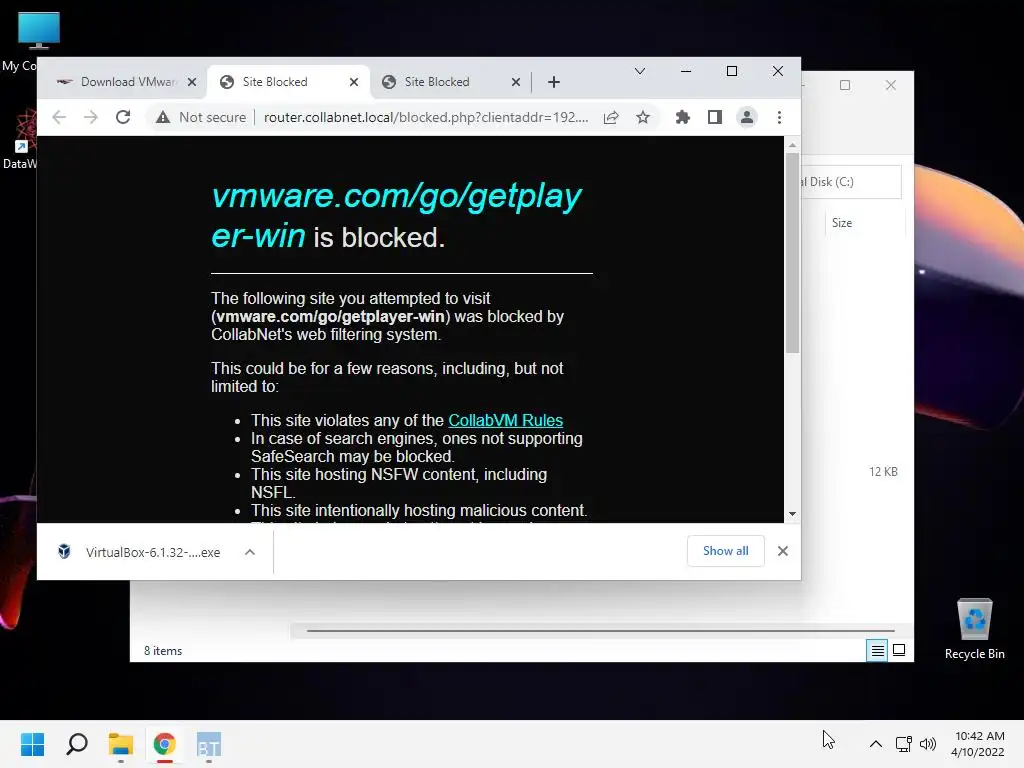Open the Windows Start menu

coord(32,744)
